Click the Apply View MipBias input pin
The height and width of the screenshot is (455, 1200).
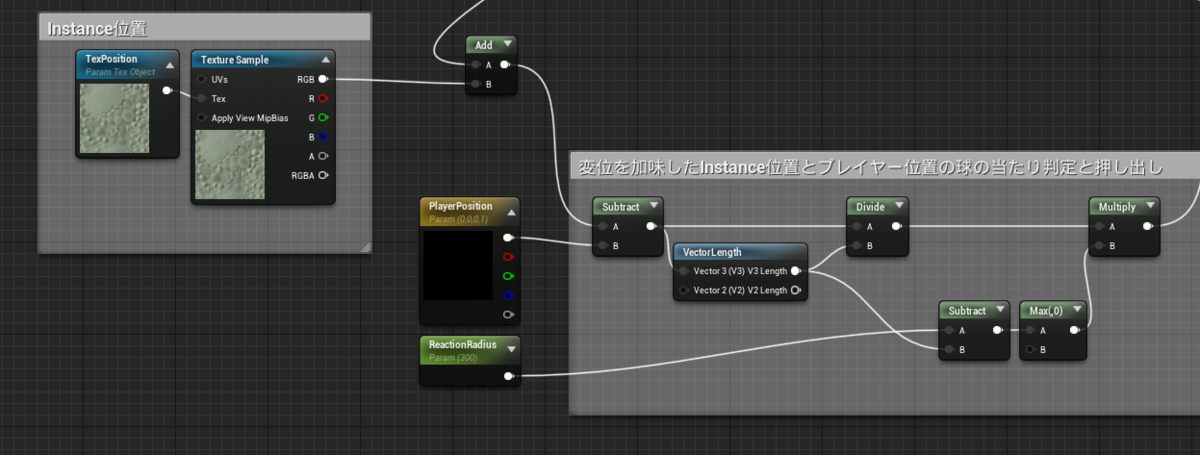202,118
